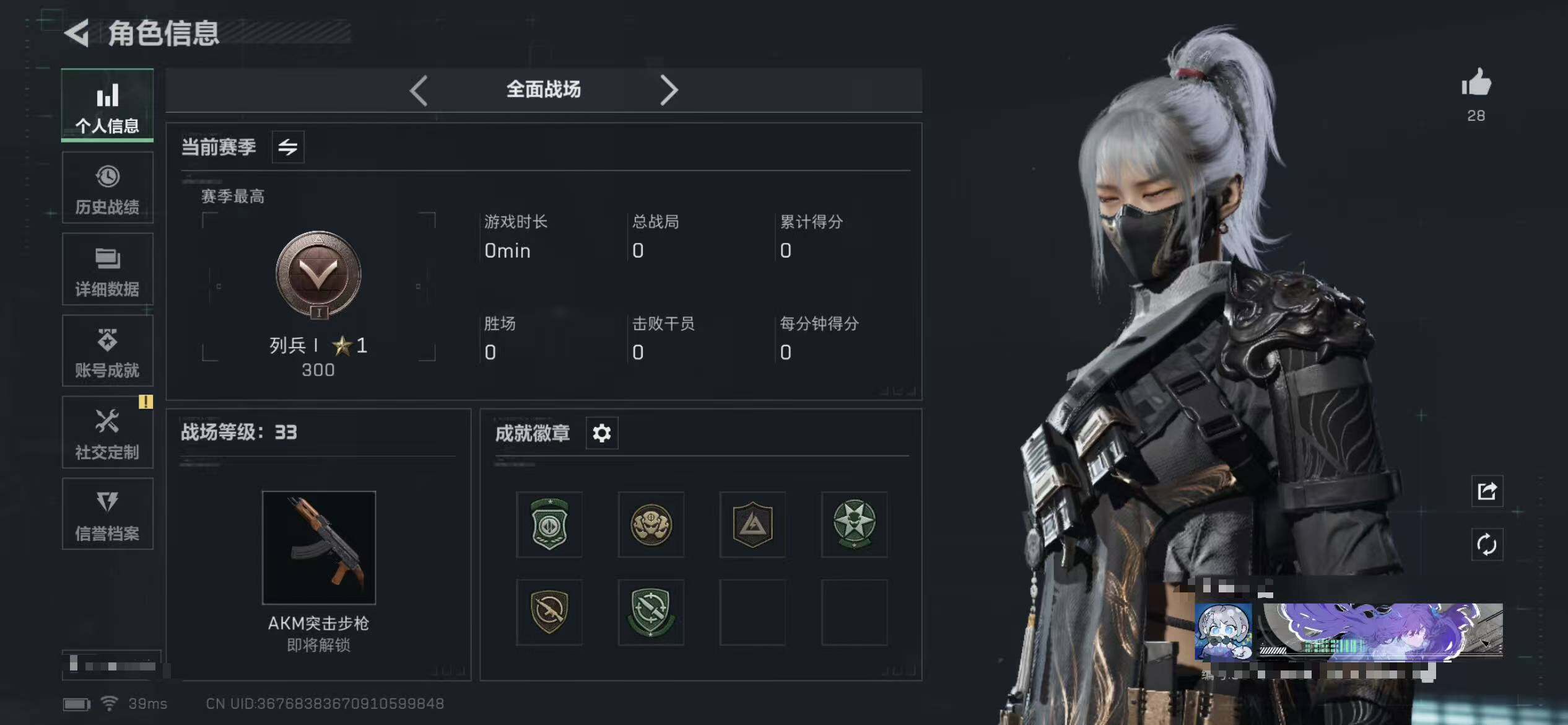This screenshot has width=1568, height=725.
Task: Share the character profile using the share icon
Action: pos(1487,491)
